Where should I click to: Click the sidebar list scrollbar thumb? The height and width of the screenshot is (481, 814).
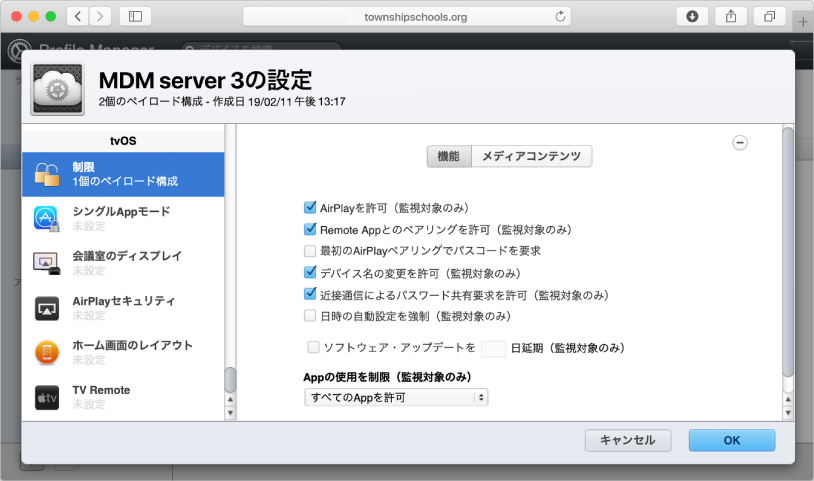[230, 380]
